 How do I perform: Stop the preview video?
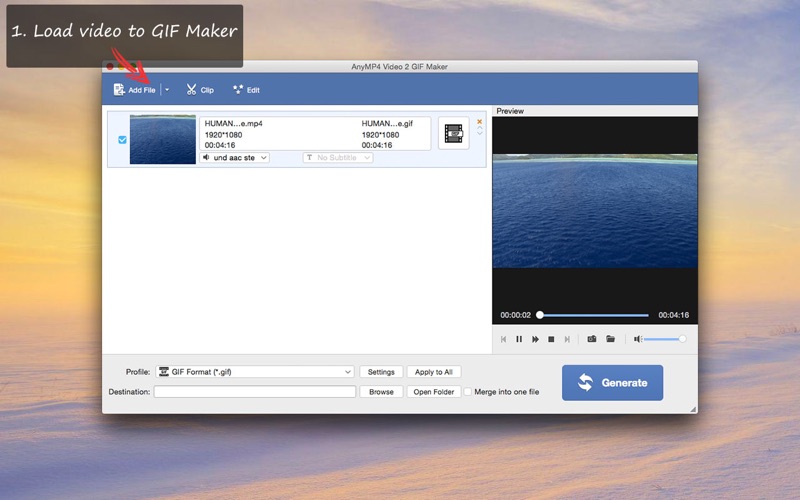pos(553,339)
